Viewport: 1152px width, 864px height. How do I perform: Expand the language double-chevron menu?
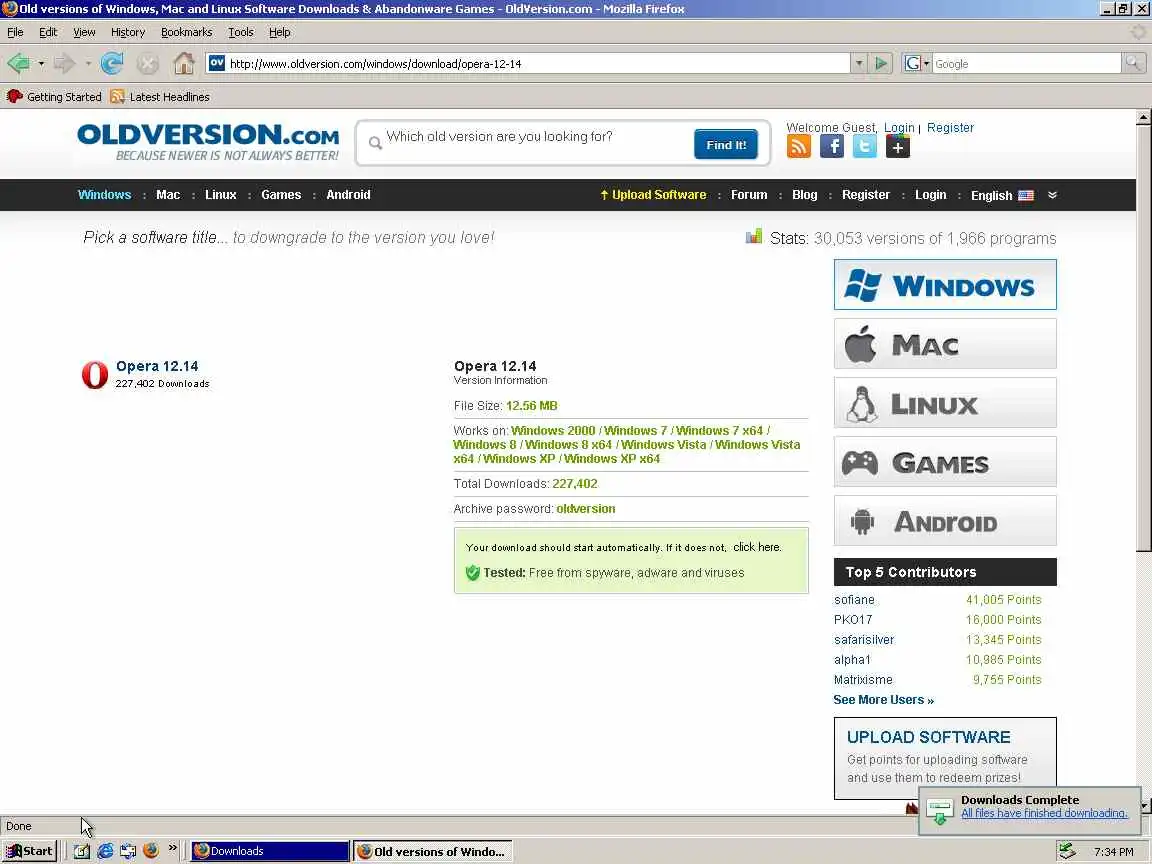[x=1052, y=195]
